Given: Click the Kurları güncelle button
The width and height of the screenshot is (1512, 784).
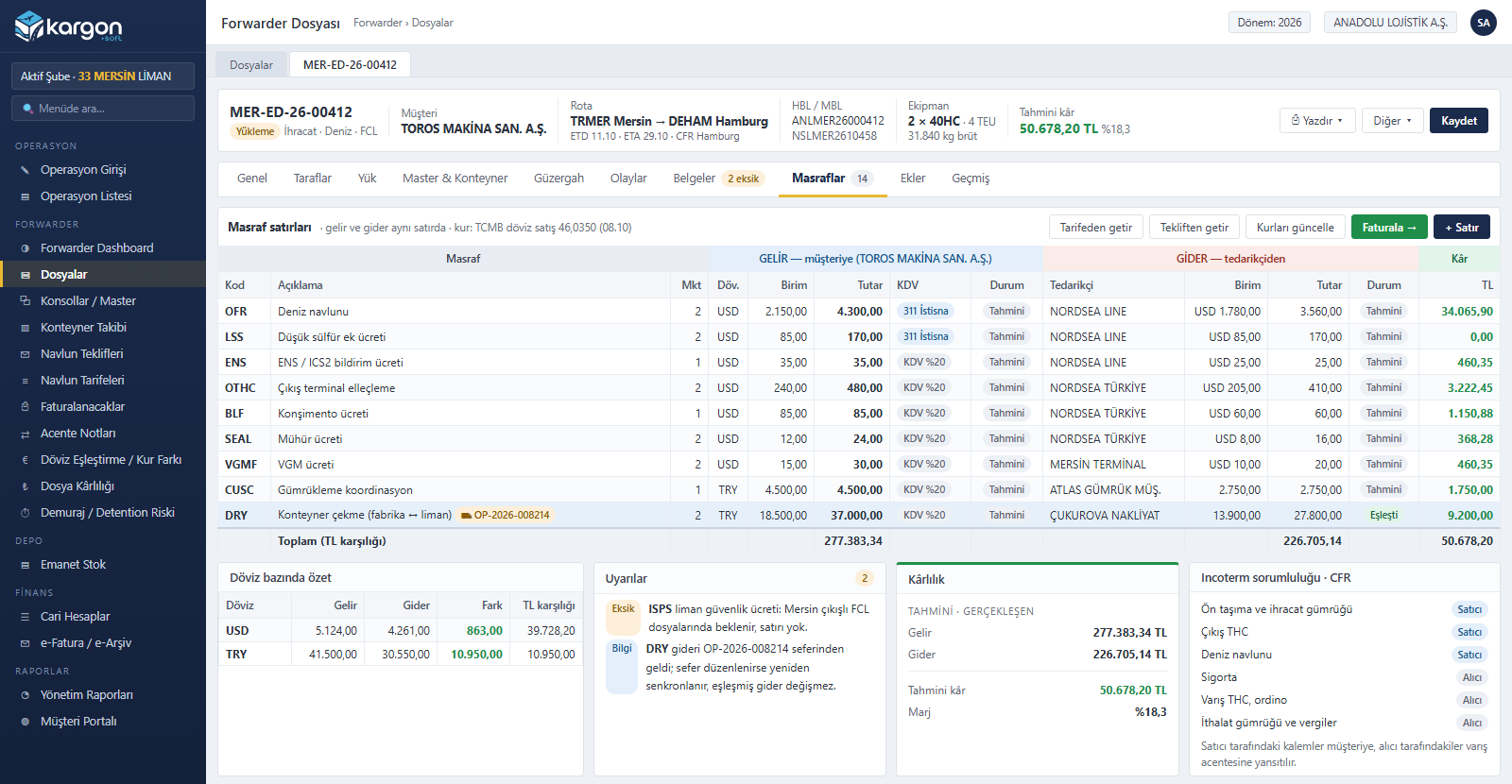Looking at the screenshot, I should click(x=1295, y=228).
